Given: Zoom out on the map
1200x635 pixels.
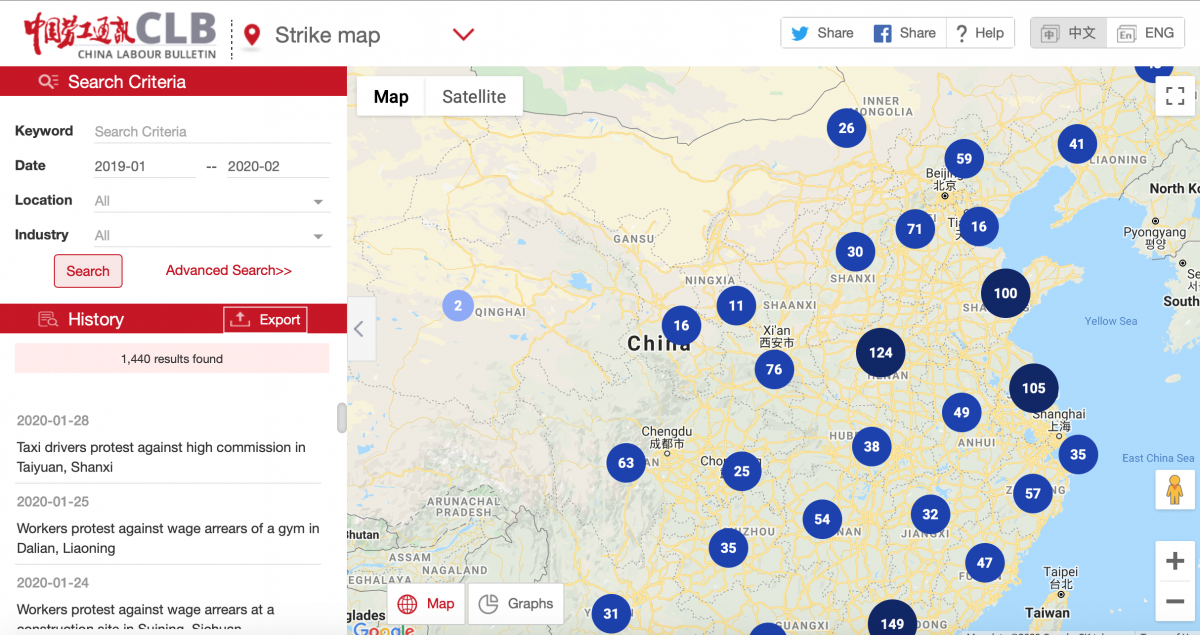Looking at the screenshot, I should pyautogui.click(x=1175, y=602).
